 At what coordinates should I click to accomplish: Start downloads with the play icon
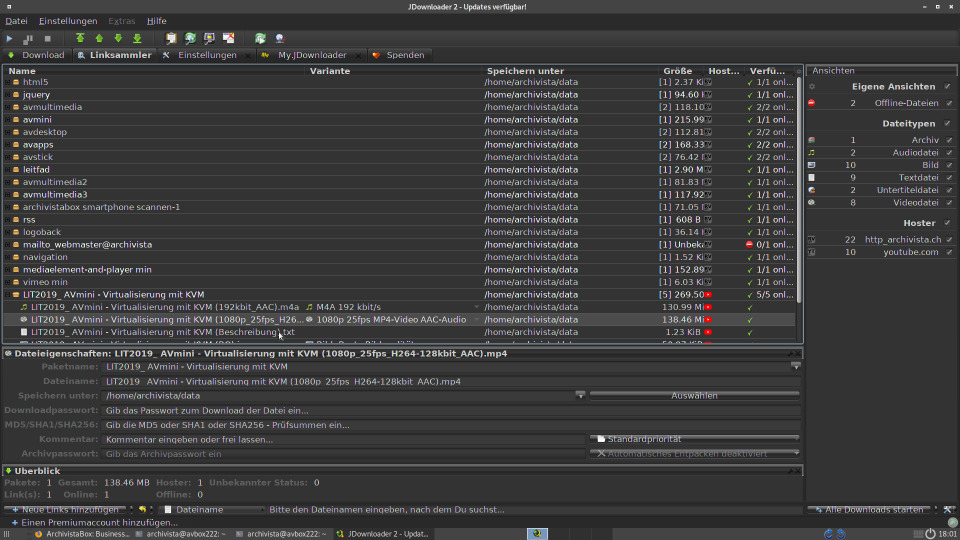(9, 39)
